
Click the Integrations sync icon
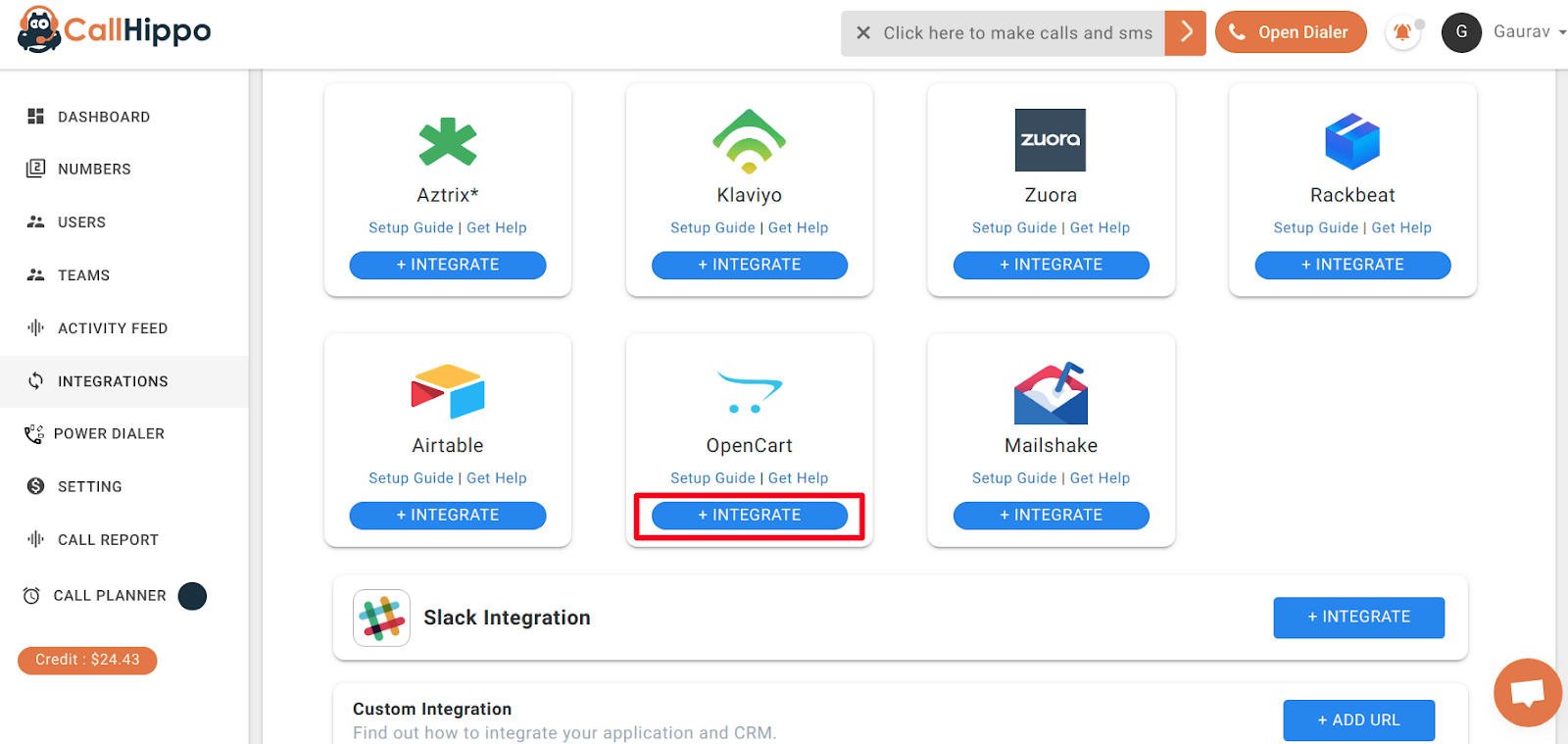[36, 380]
